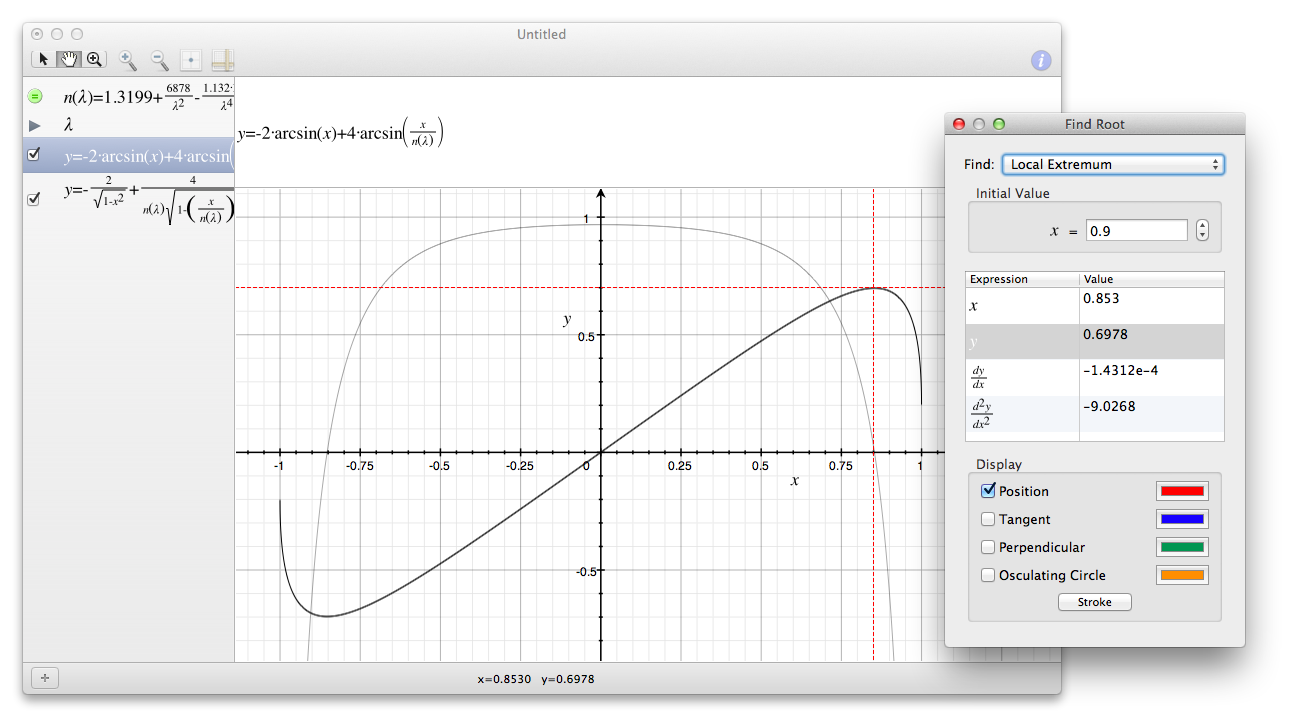Hide the derivative equation graph
Screen dimensions: 1313x724
(x=35, y=199)
